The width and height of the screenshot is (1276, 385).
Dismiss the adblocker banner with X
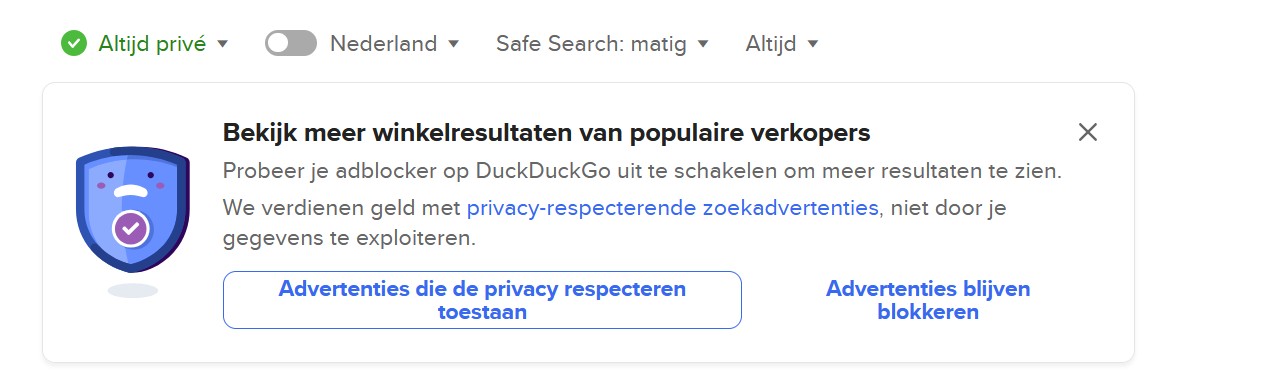coord(1088,132)
